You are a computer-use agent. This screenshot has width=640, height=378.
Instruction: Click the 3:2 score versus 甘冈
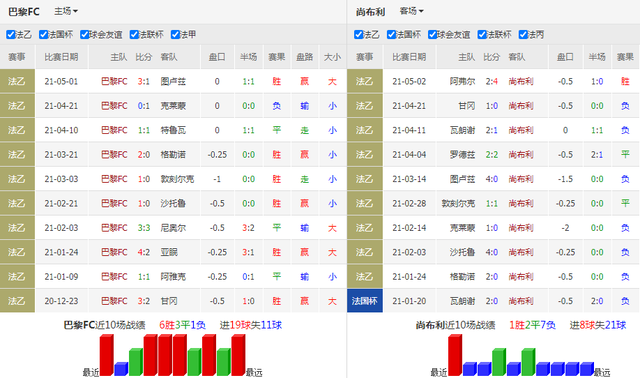144,301
